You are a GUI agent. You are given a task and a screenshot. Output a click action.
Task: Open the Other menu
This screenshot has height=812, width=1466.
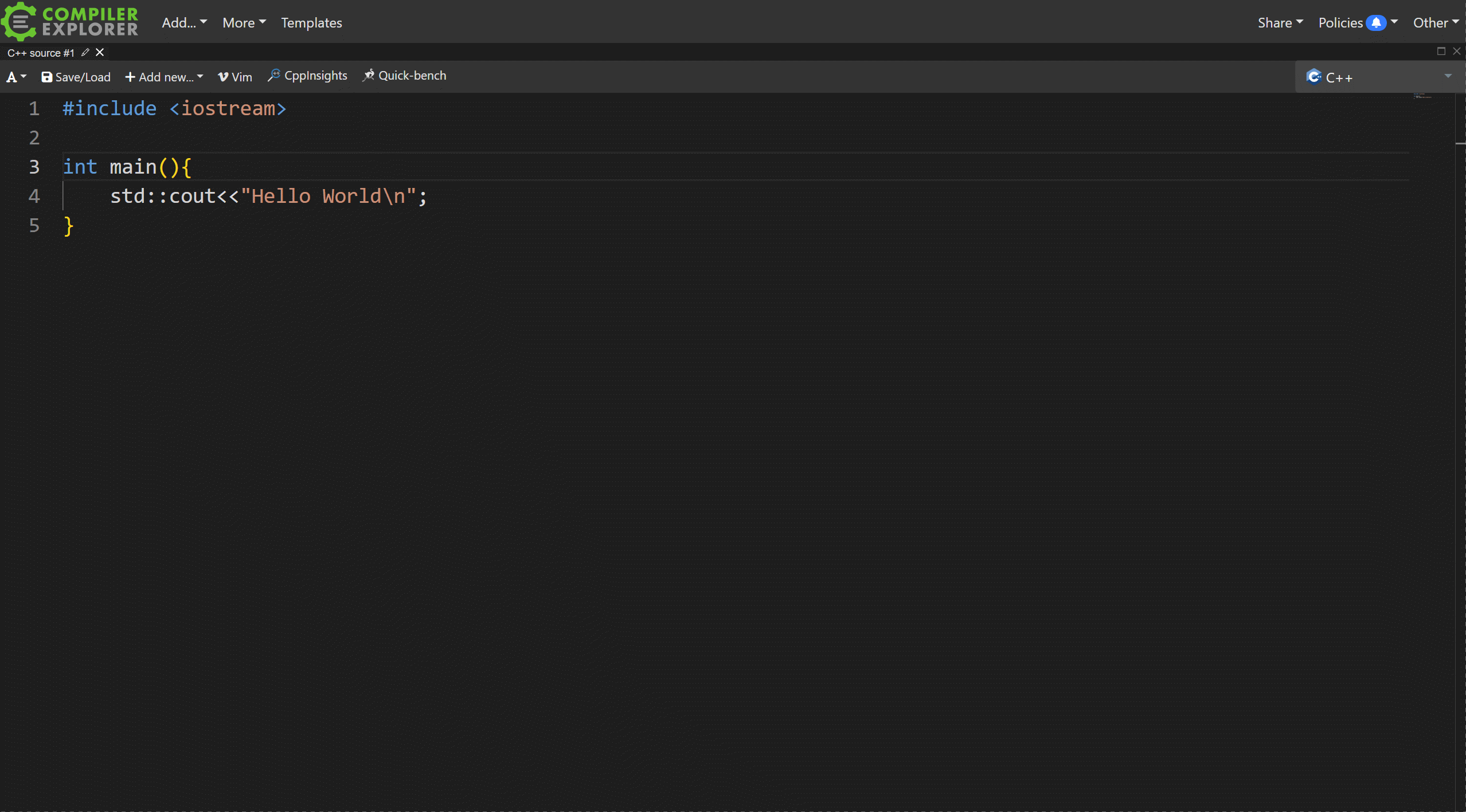1435,23
